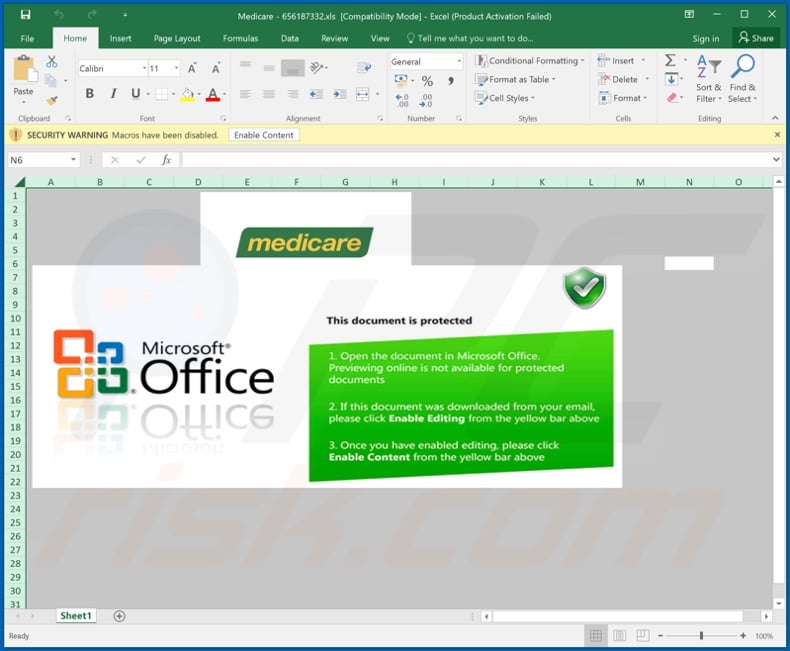
Task: Open Conditional Formatting menu
Action: coord(529,60)
